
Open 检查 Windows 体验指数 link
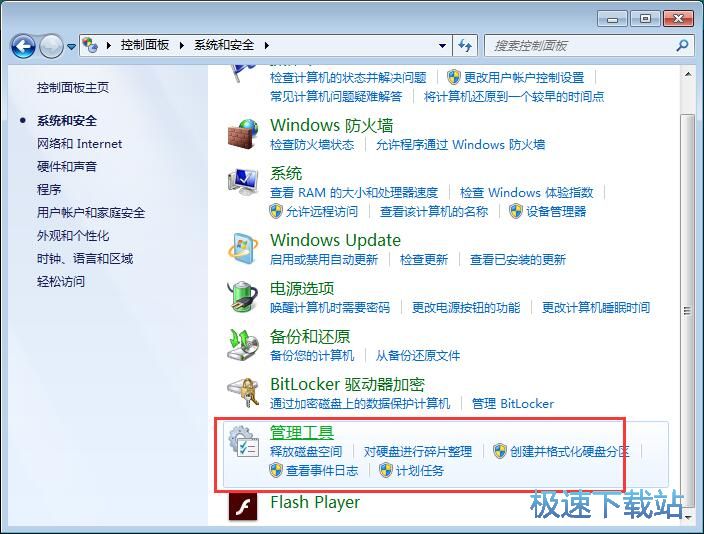(x=527, y=193)
